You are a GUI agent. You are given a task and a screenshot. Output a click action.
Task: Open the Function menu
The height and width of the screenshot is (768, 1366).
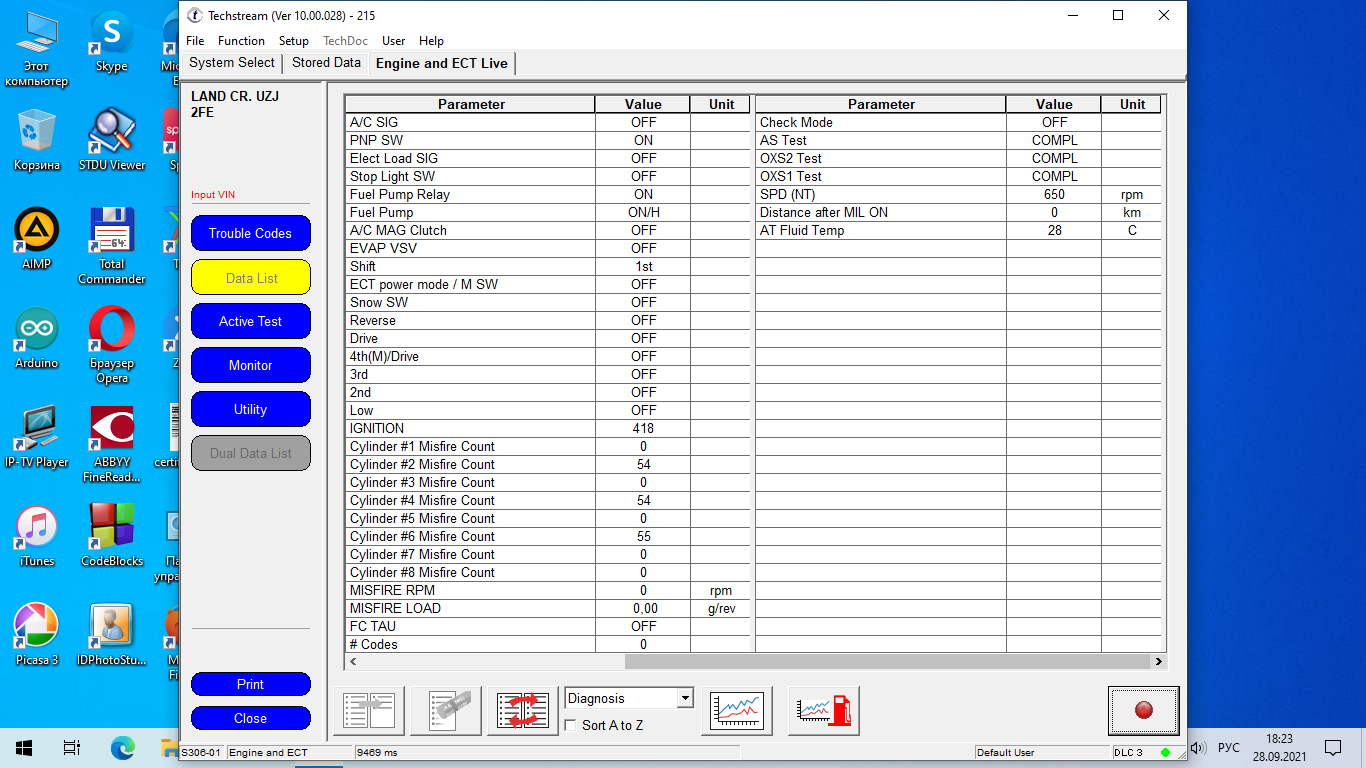241,41
